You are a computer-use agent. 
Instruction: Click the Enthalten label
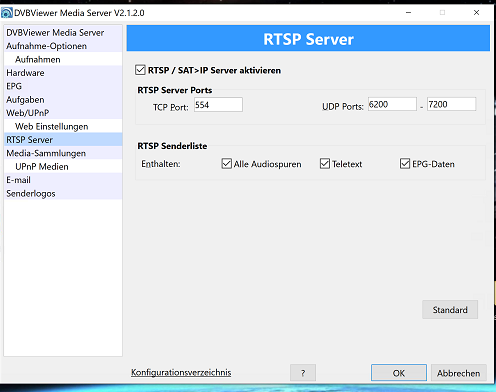click(x=161, y=164)
